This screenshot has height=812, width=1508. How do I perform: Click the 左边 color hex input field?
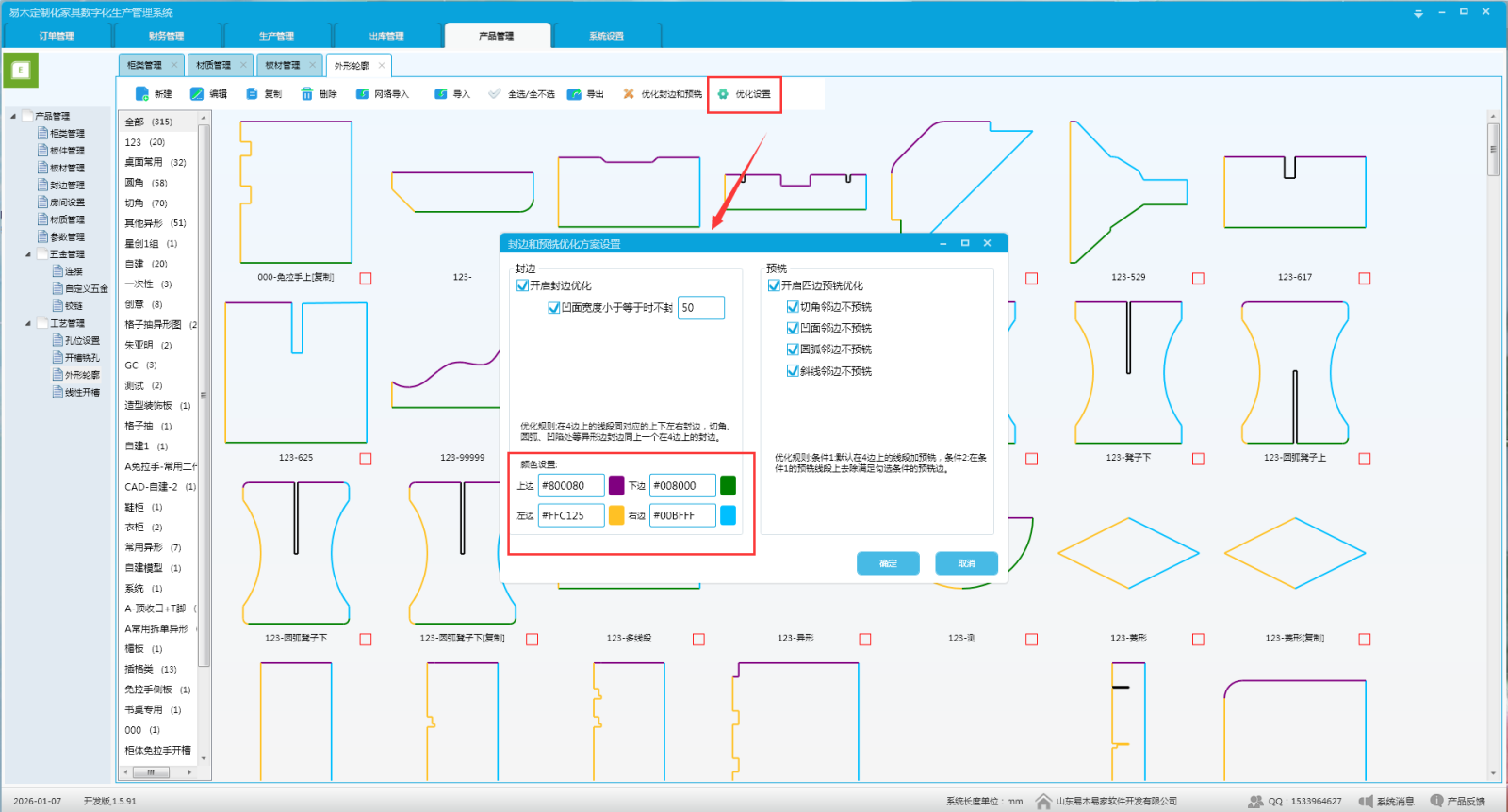(x=570, y=516)
